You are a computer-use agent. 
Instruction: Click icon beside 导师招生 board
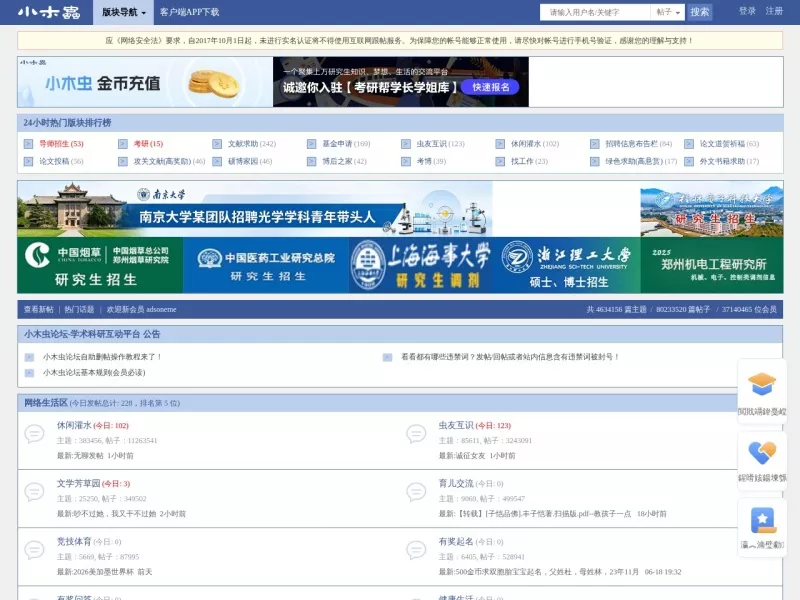[x=29, y=144]
